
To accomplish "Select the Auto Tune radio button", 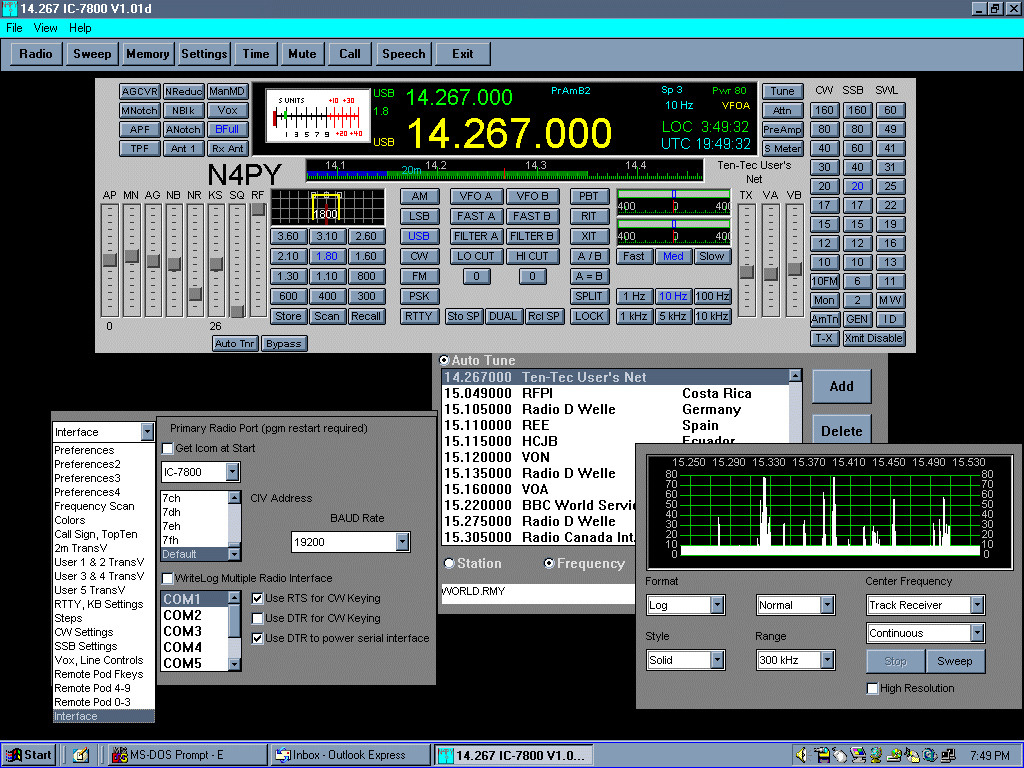I will coord(444,360).
